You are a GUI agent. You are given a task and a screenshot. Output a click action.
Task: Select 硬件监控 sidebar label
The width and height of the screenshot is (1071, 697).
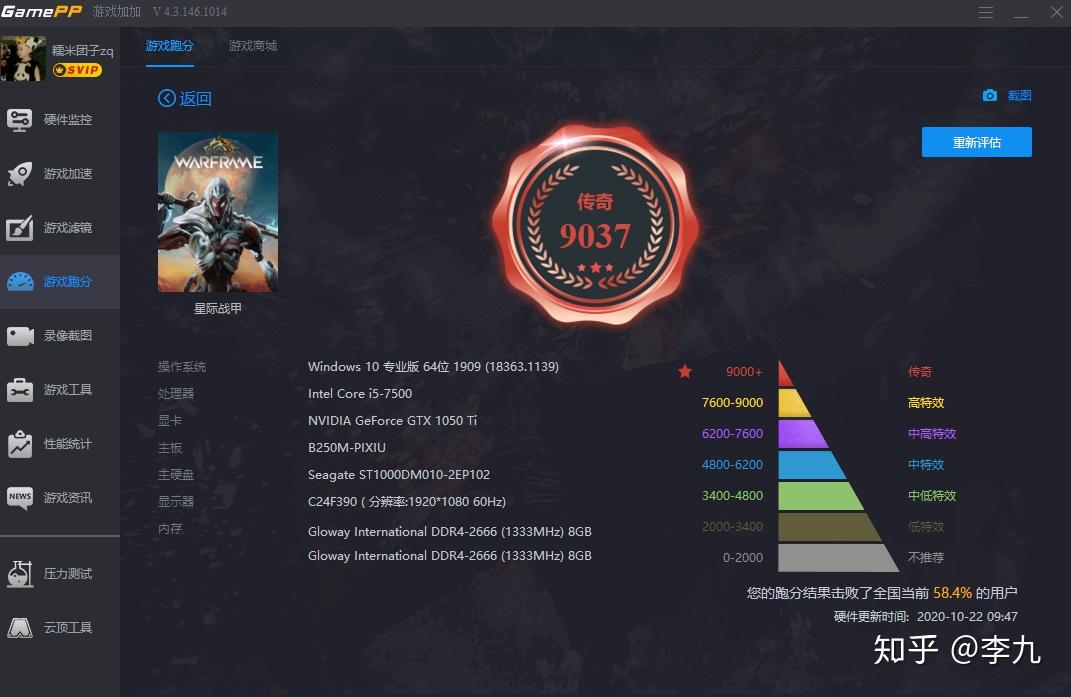(x=68, y=120)
